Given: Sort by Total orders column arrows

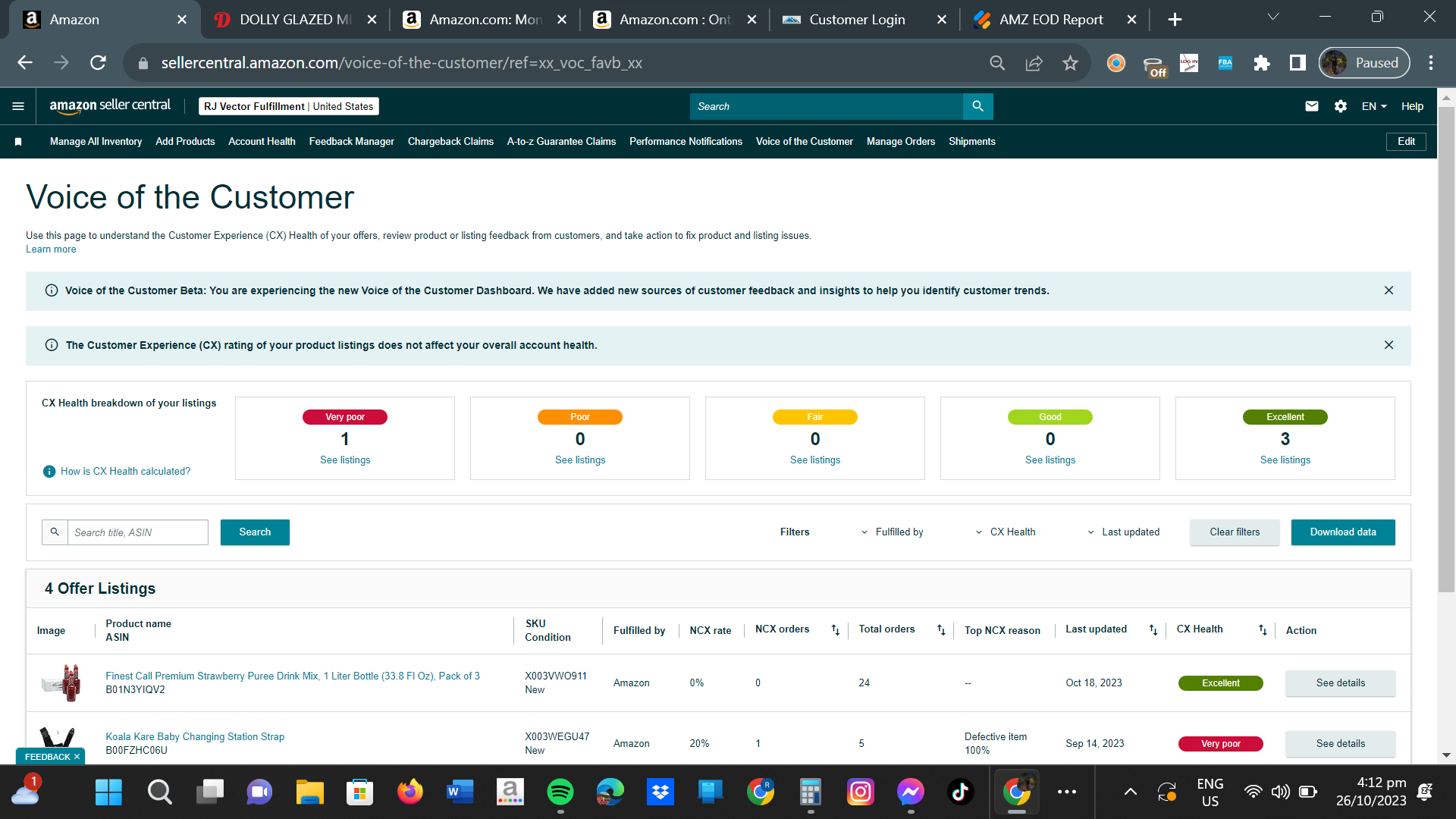Looking at the screenshot, I should click(x=941, y=630).
